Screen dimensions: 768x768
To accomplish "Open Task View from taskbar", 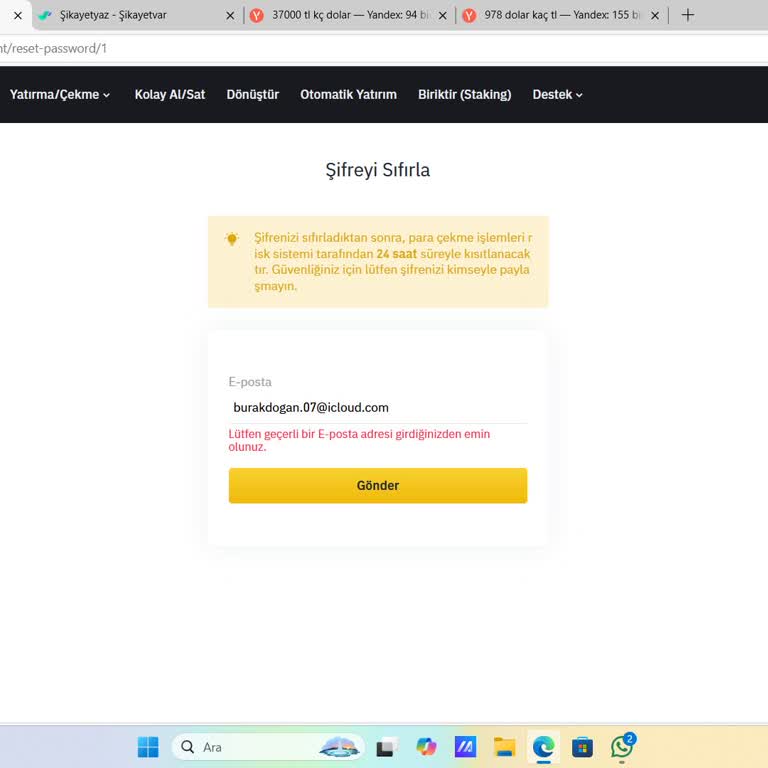I will point(386,747).
